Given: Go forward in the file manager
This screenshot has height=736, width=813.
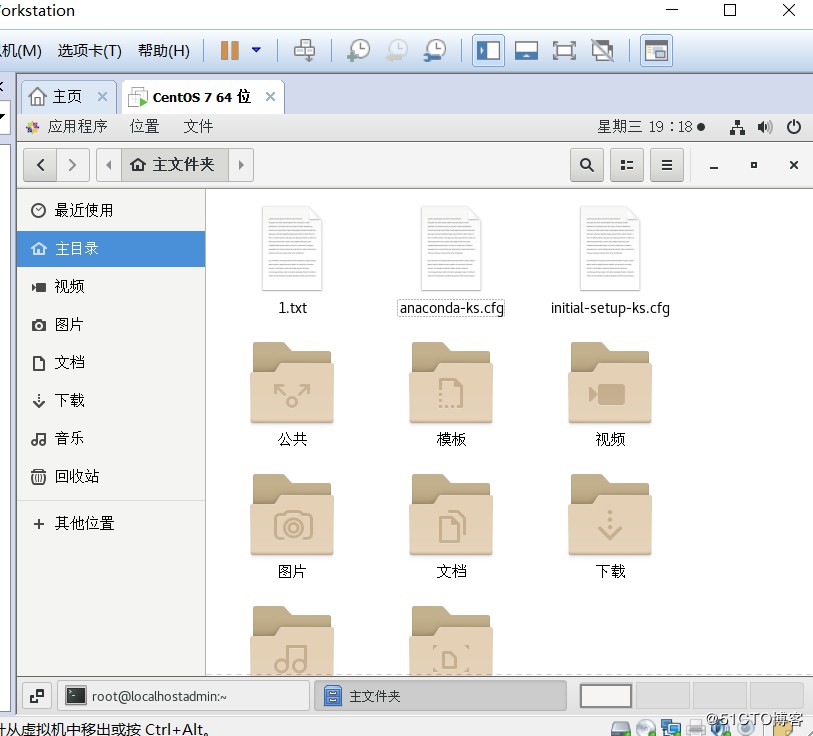Looking at the screenshot, I should coord(73,165).
